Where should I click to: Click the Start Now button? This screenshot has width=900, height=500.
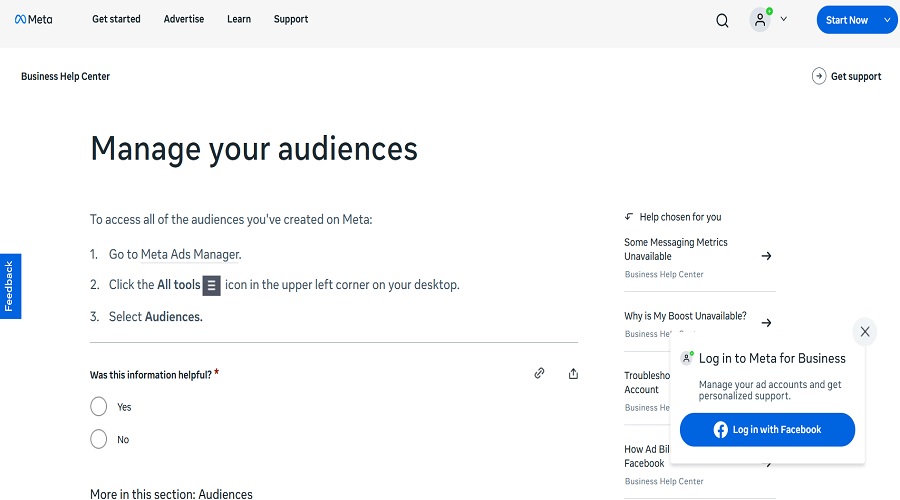click(x=847, y=20)
